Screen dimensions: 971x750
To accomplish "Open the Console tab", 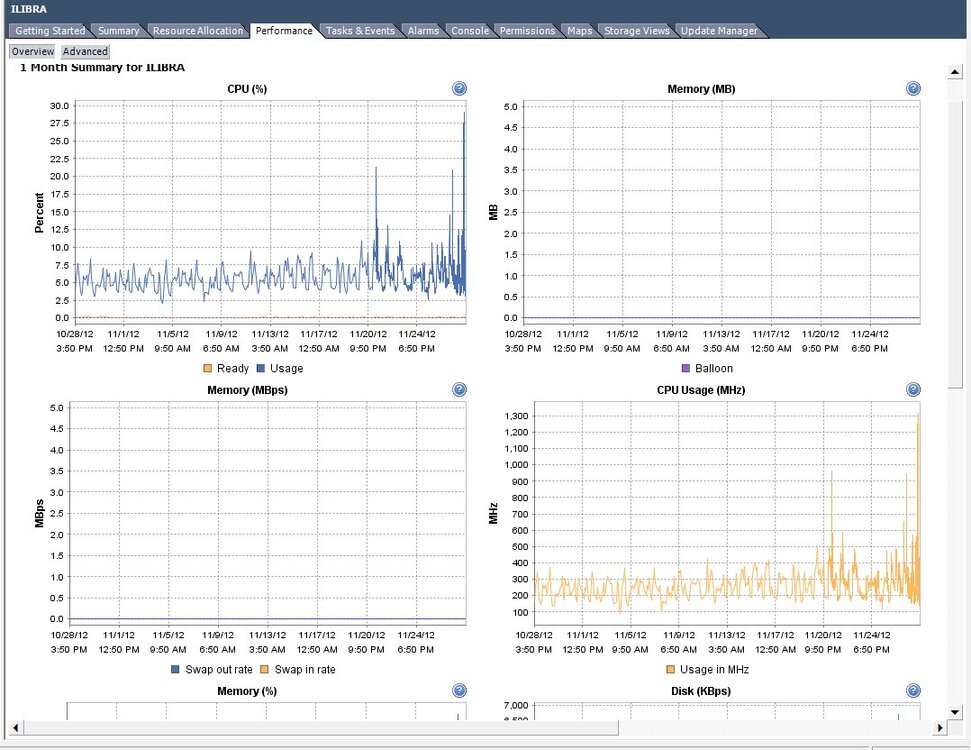I will tap(470, 30).
